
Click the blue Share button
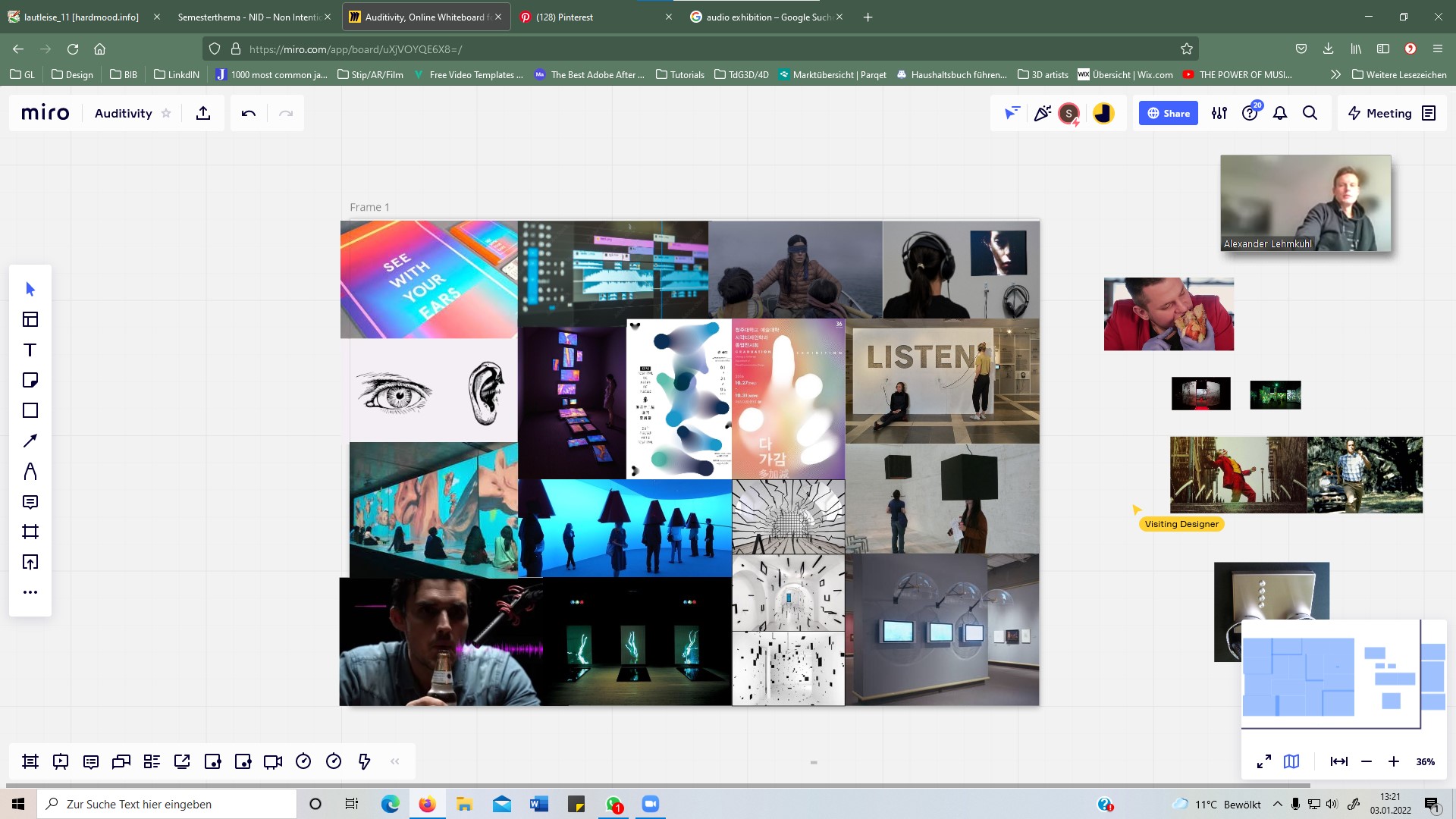(1168, 113)
